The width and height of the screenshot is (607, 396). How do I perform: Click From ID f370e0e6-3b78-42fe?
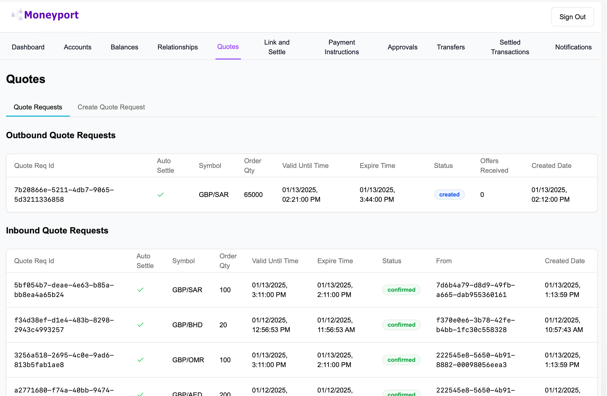tap(475, 325)
